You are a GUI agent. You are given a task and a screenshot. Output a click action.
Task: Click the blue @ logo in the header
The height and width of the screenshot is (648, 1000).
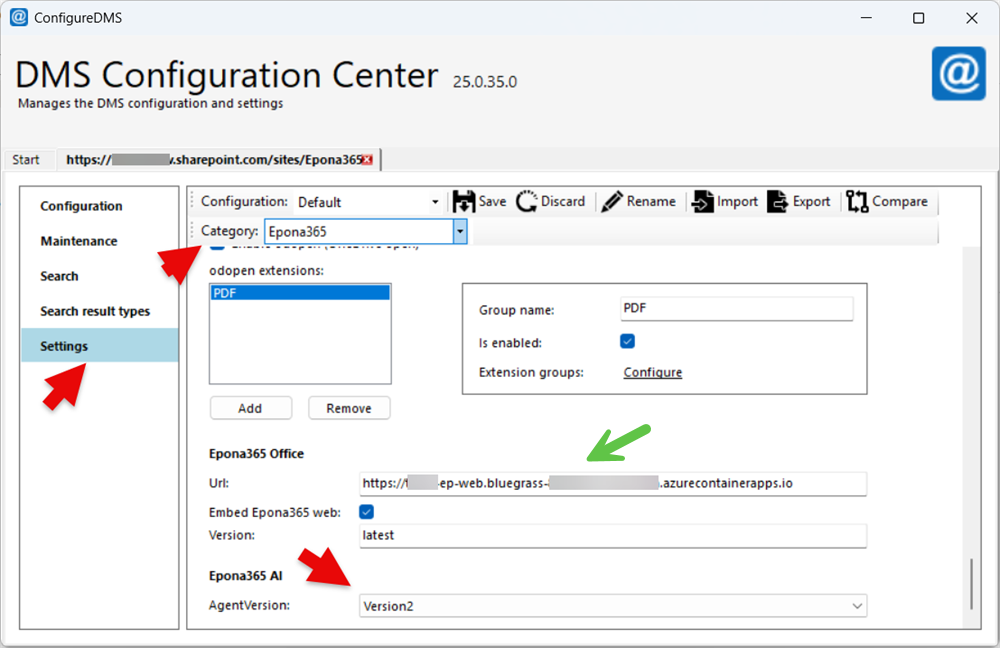point(959,73)
